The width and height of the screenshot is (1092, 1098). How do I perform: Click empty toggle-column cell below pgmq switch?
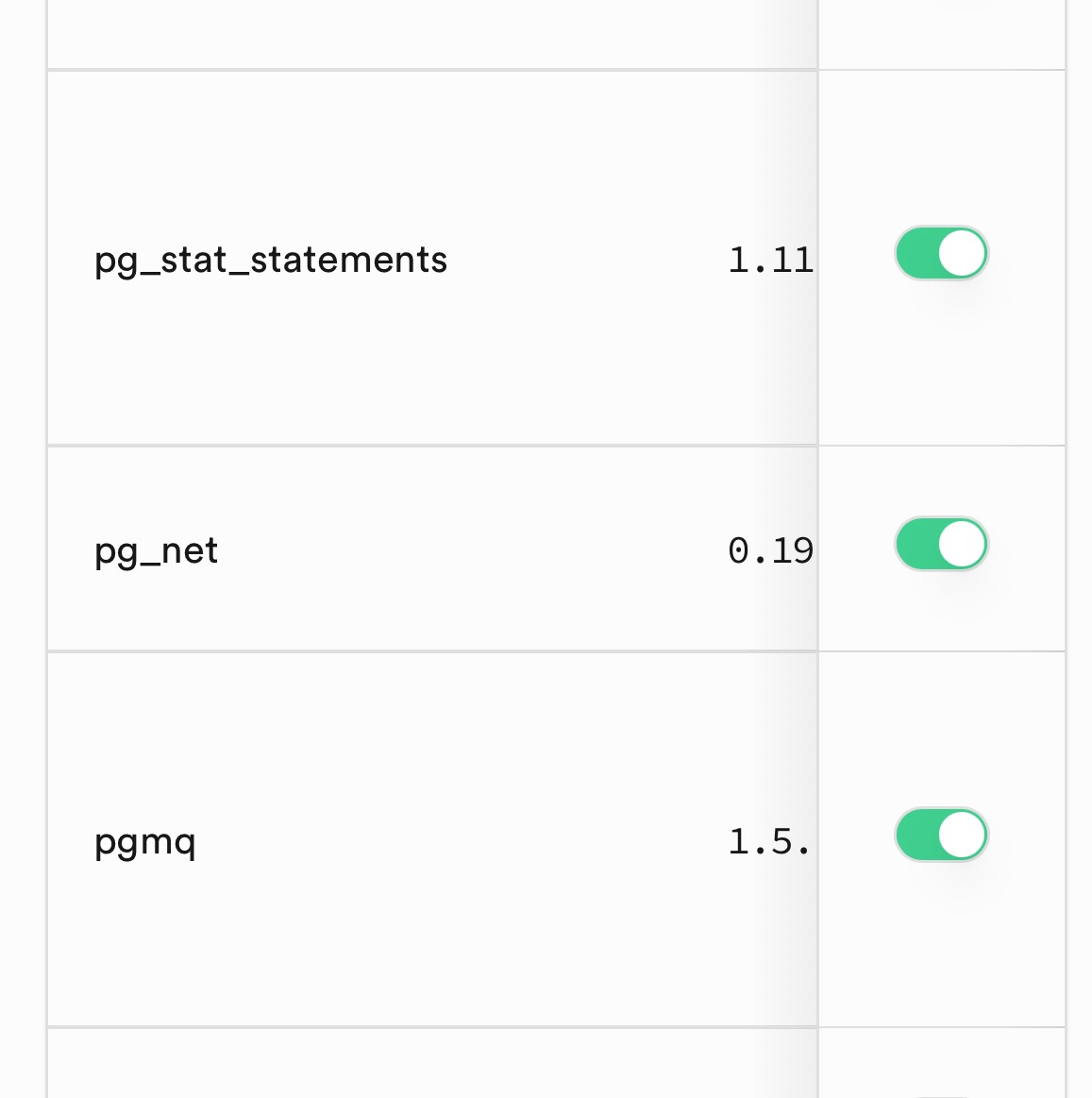point(941,1064)
